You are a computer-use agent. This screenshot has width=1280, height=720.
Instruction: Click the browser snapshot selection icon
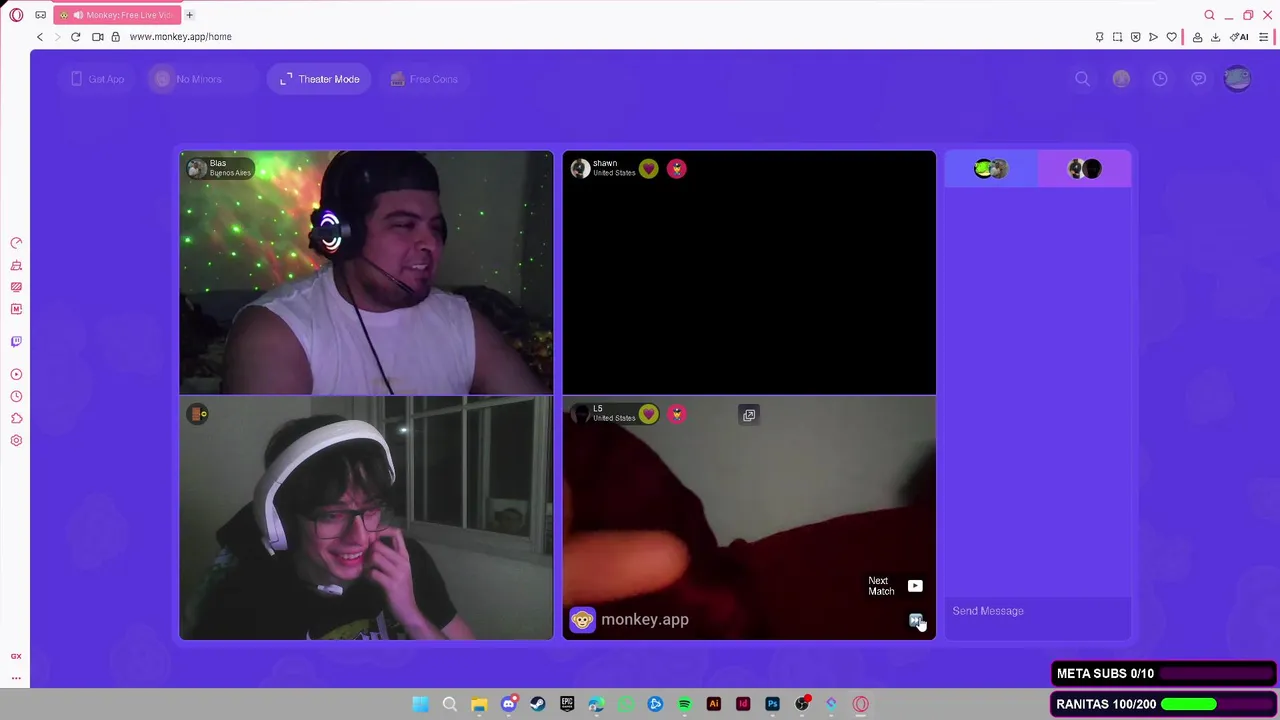pos(1117,37)
